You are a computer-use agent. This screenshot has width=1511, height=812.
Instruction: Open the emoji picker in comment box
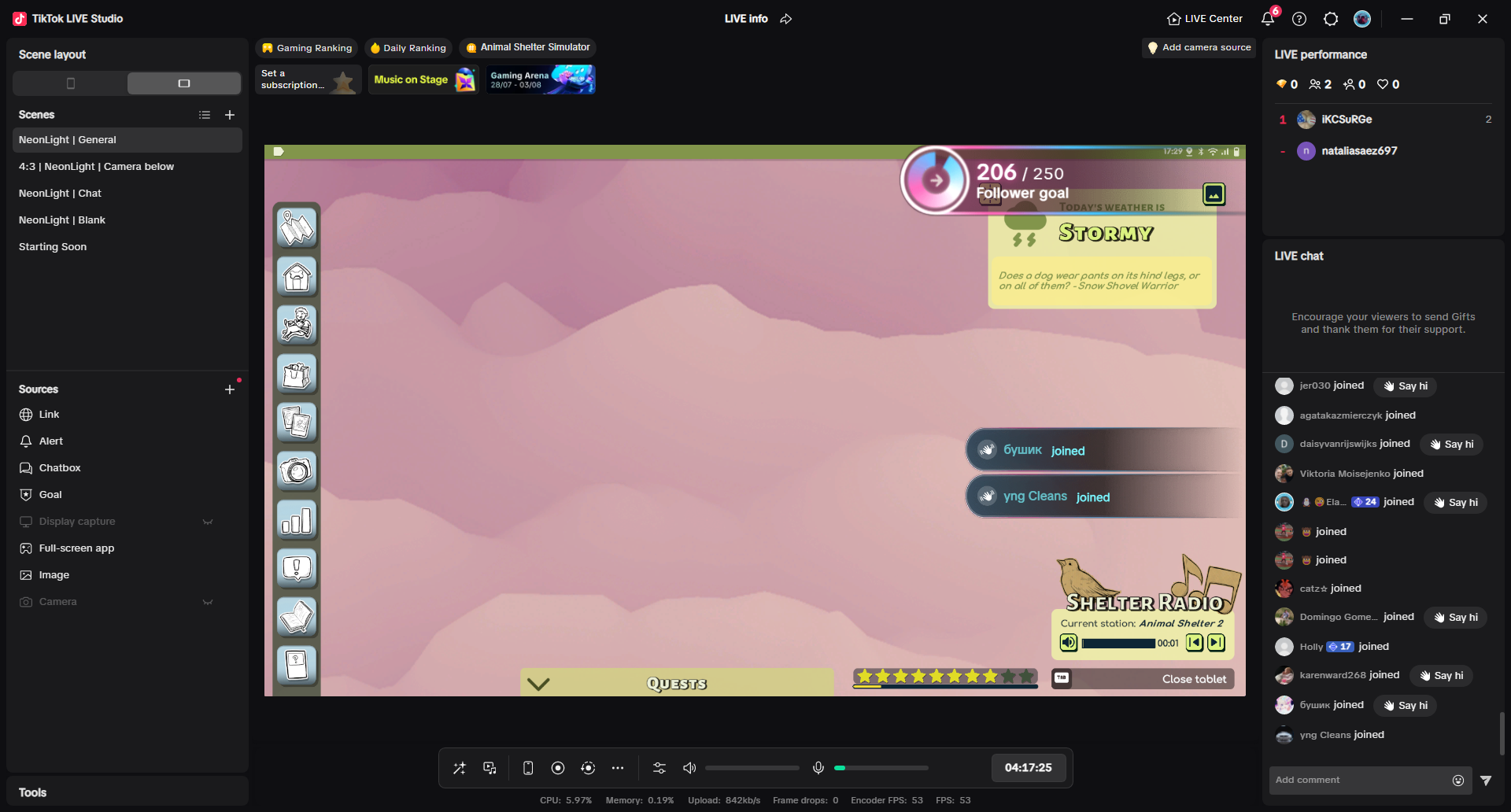pyautogui.click(x=1458, y=781)
